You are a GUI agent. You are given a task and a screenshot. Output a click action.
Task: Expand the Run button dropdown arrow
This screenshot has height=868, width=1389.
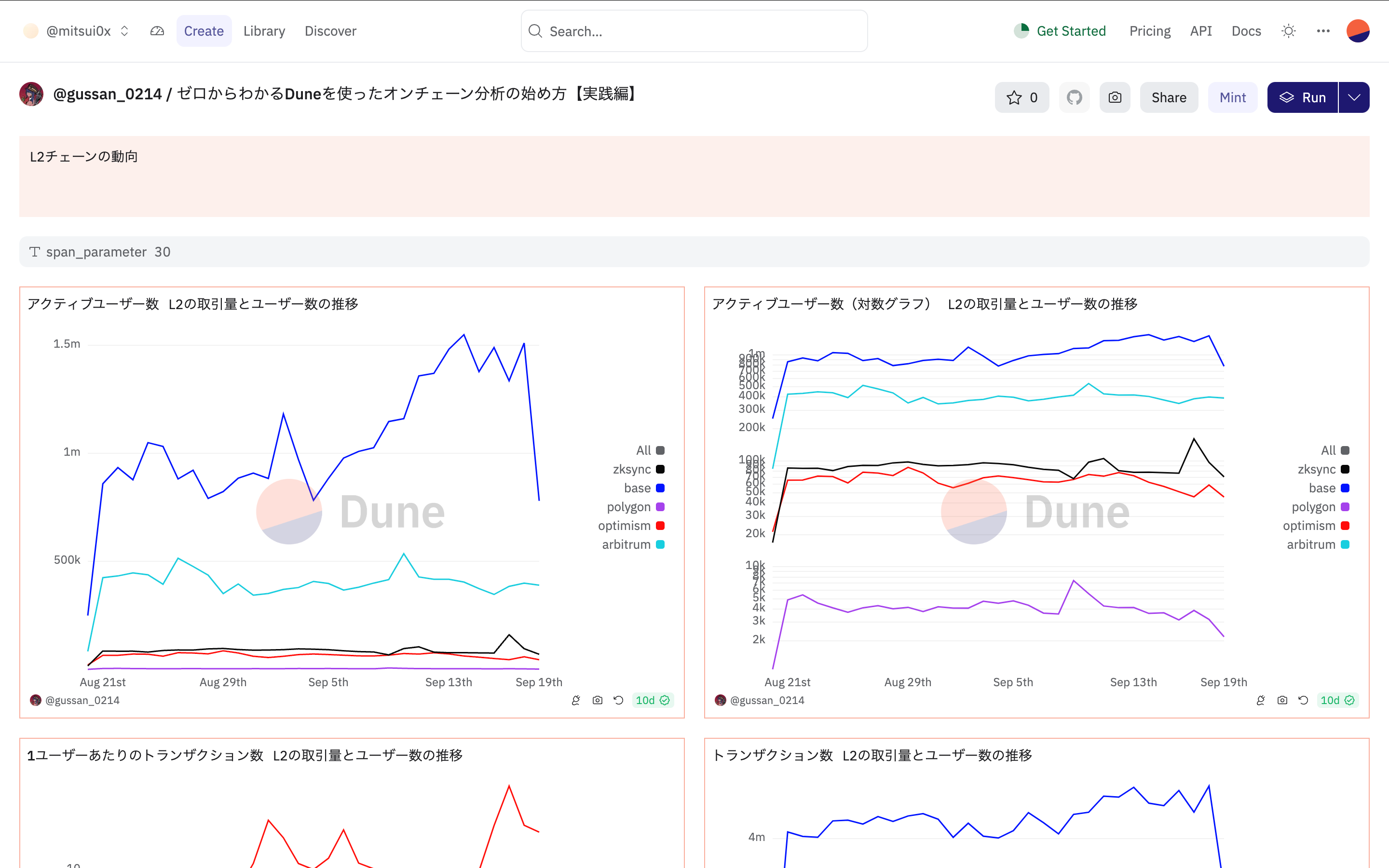point(1354,97)
